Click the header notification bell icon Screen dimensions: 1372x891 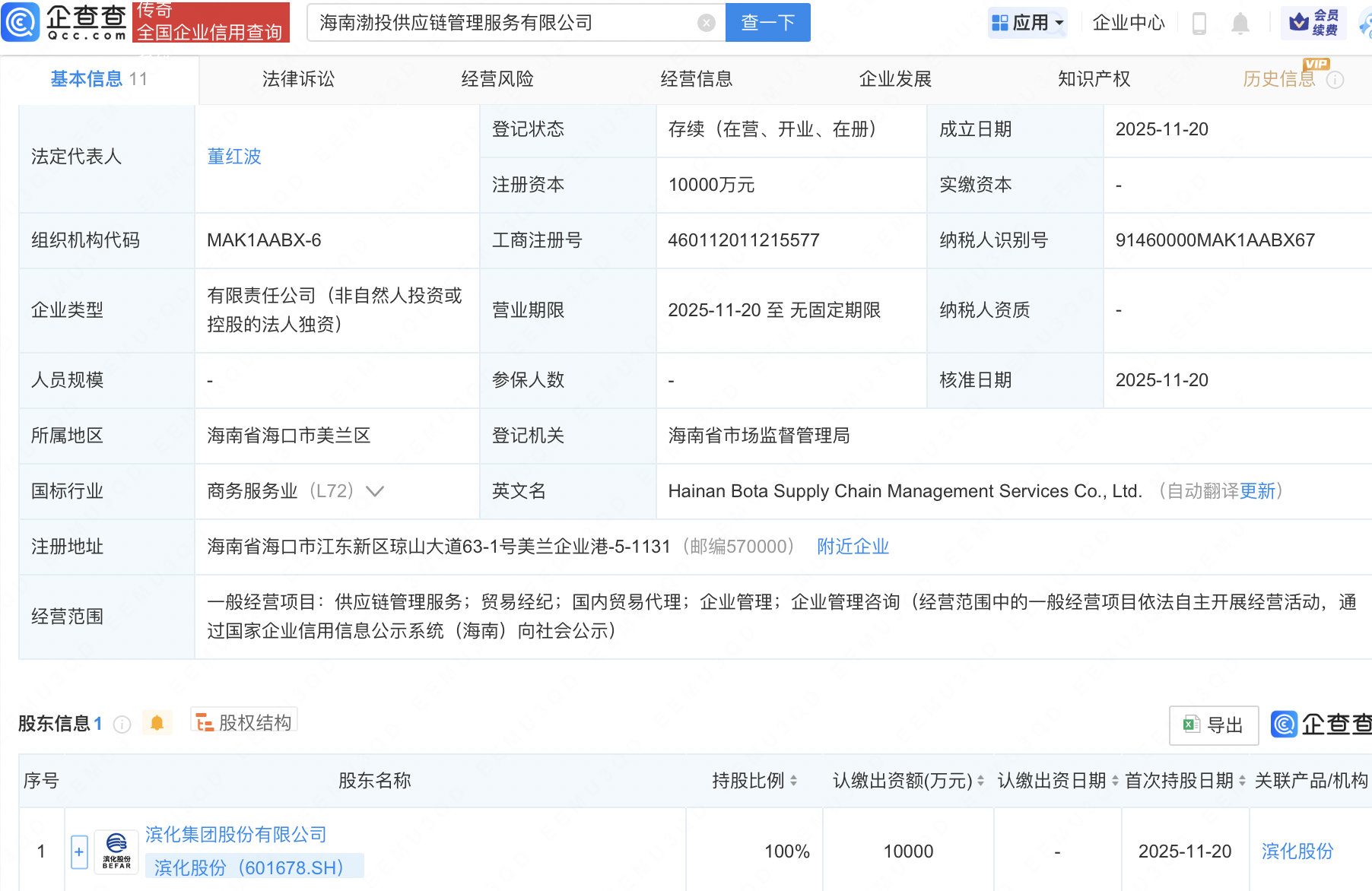[1240, 24]
